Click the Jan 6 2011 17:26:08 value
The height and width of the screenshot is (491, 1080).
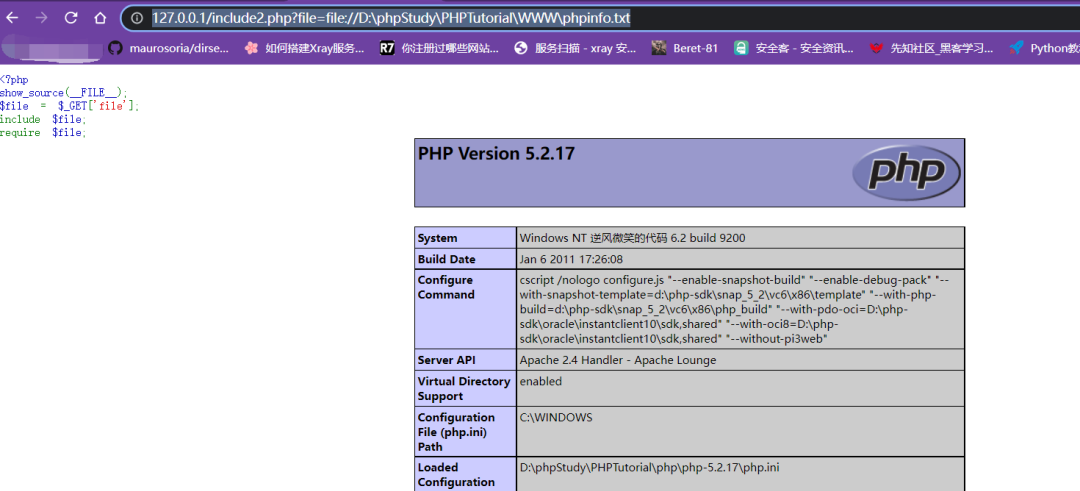point(571,260)
